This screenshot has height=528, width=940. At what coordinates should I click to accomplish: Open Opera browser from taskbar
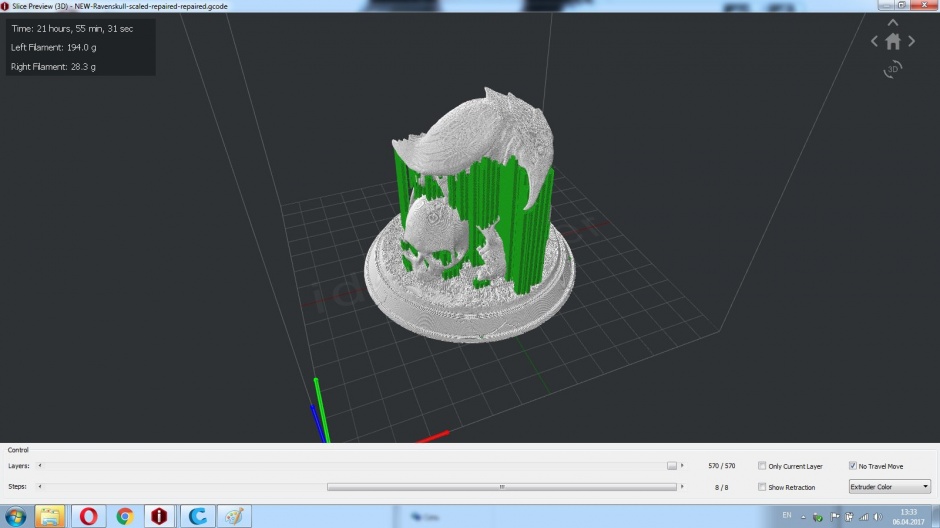[x=88, y=516]
